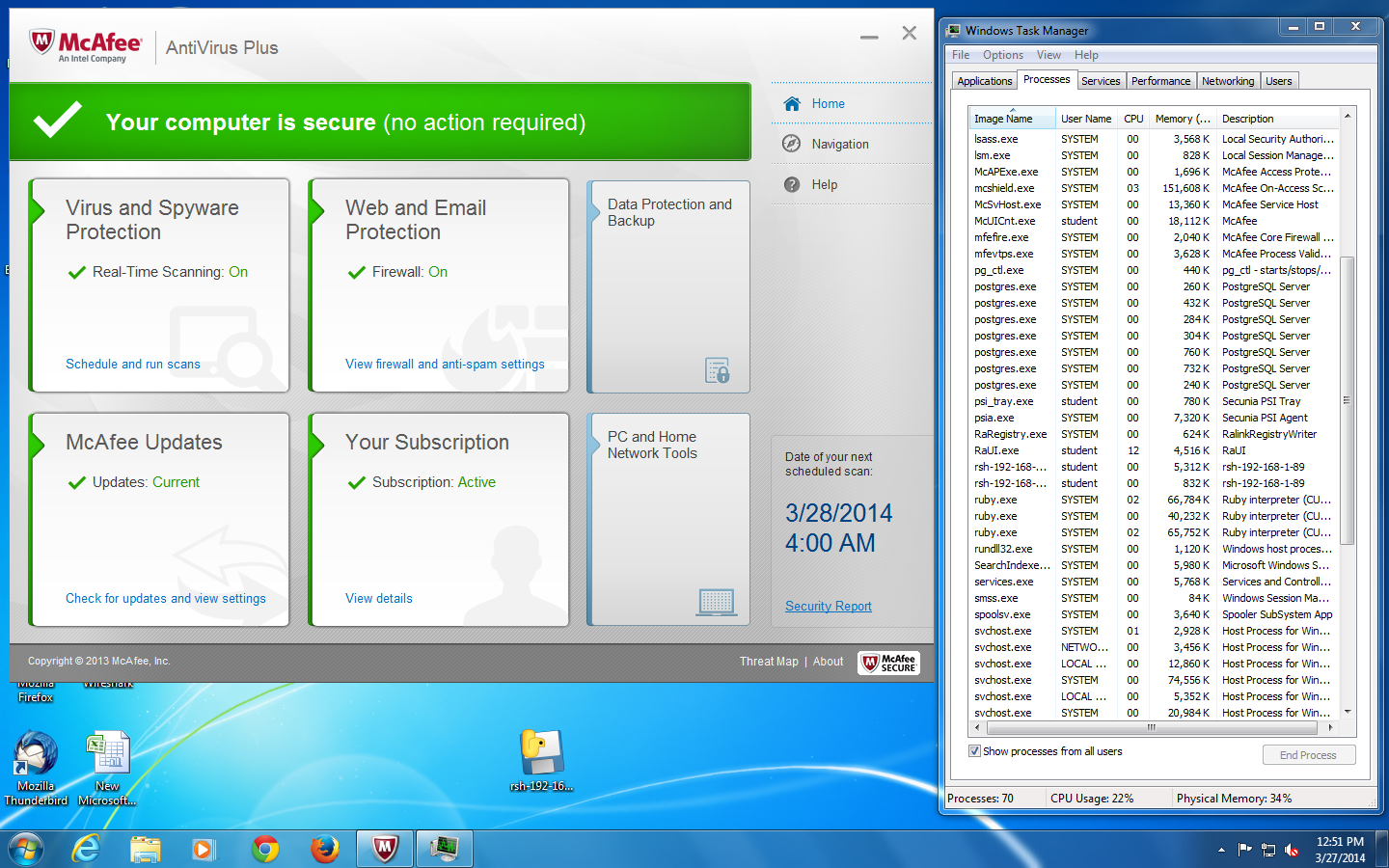Select the spoolsv.exe process row

pos(1154,614)
